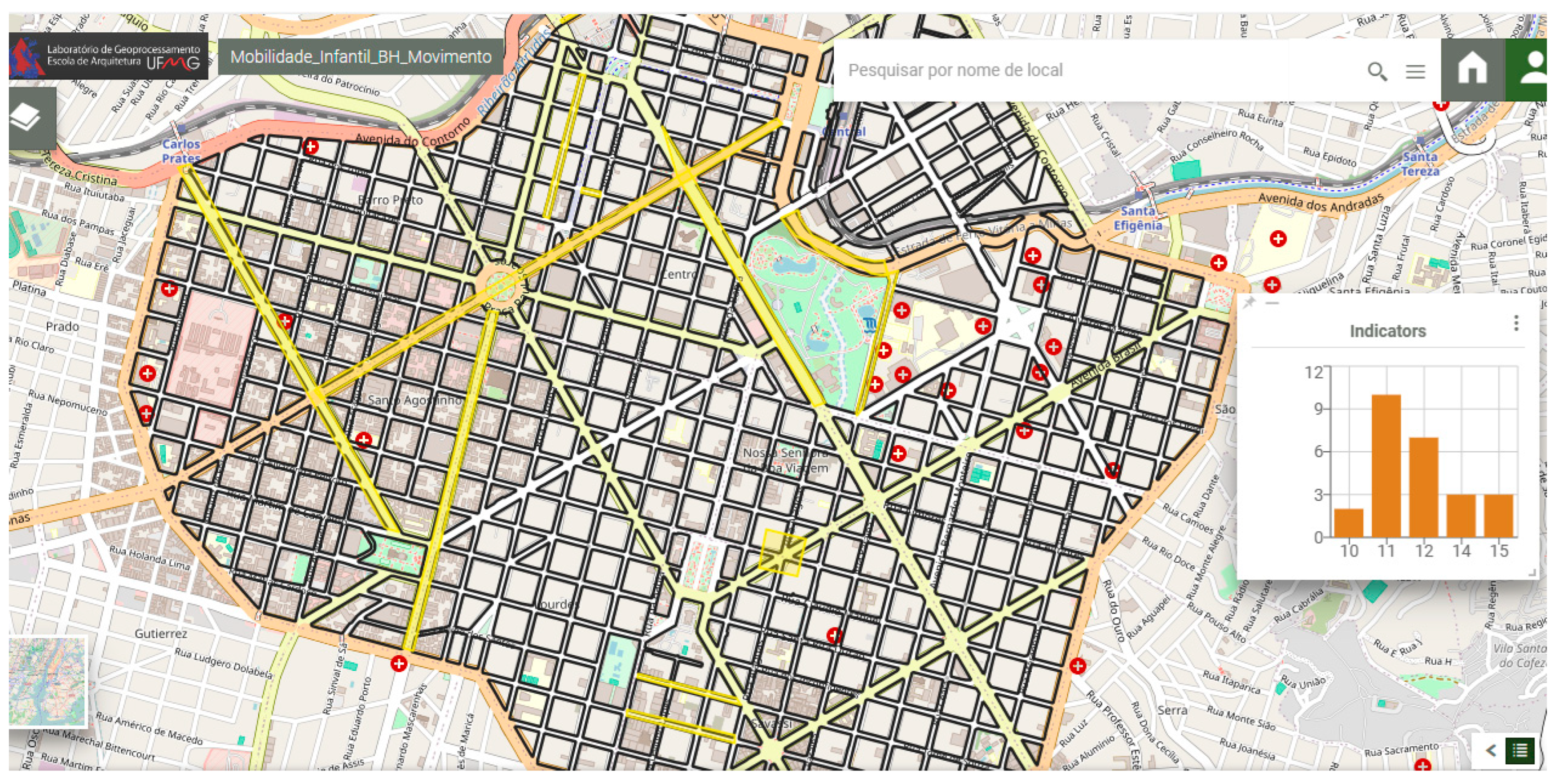Image resolution: width=1558 pixels, height=784 pixels.
Task: Open the hamburger menu beside the search bar
Action: (x=1416, y=71)
